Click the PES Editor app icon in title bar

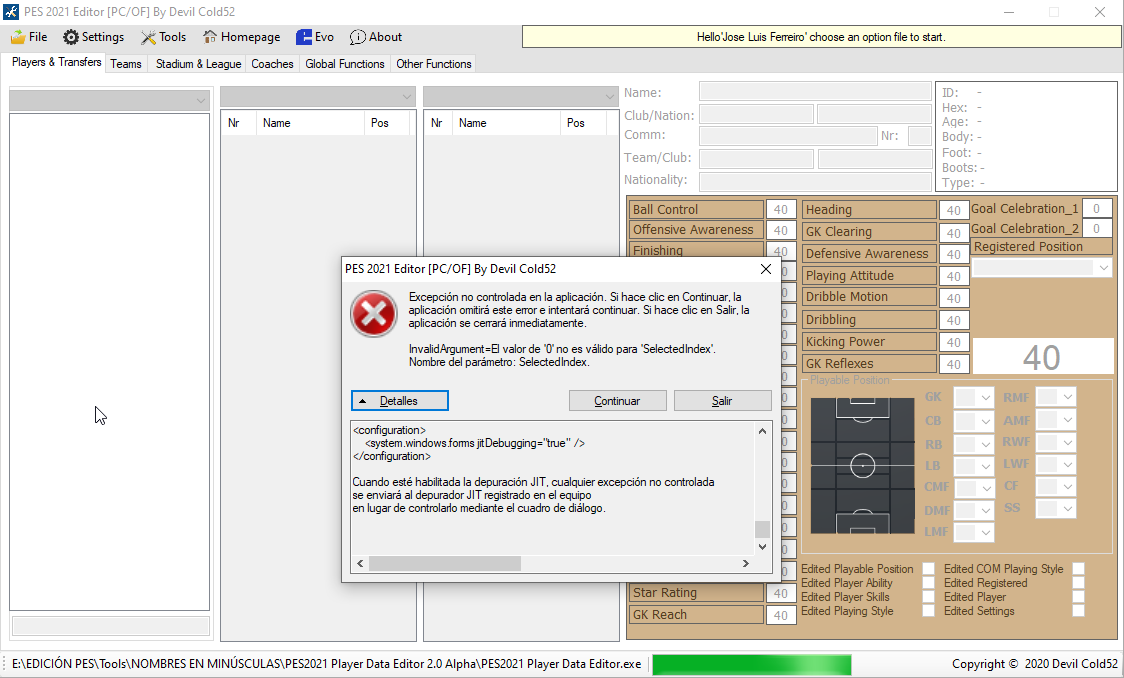[x=11, y=12]
